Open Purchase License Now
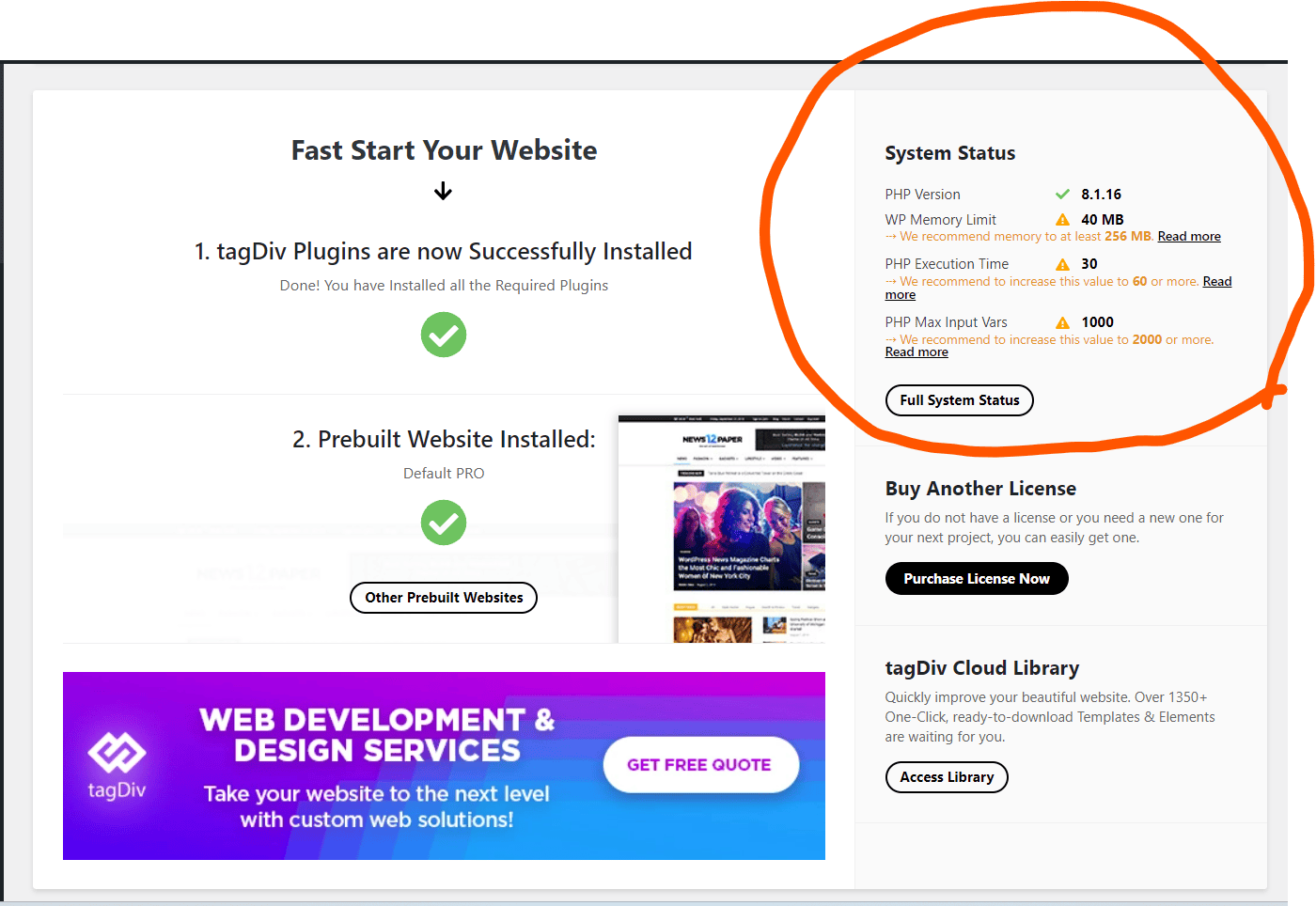Viewport: 1316px width, 906px height. [x=977, y=579]
